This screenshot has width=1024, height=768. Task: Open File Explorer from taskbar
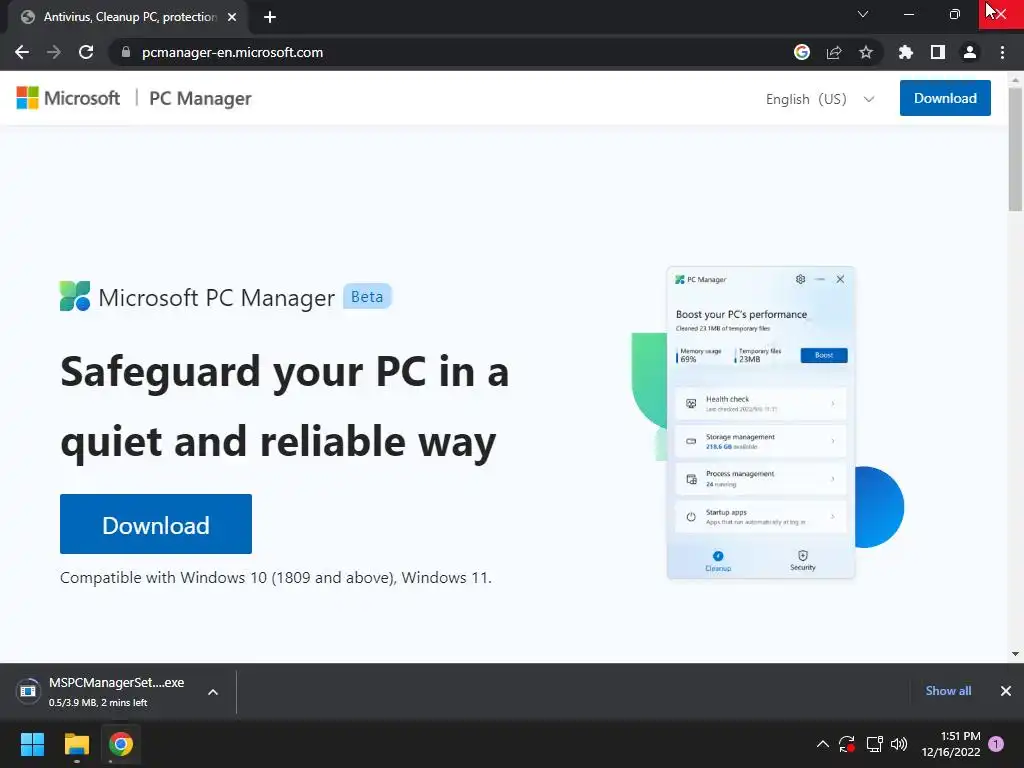tap(76, 744)
